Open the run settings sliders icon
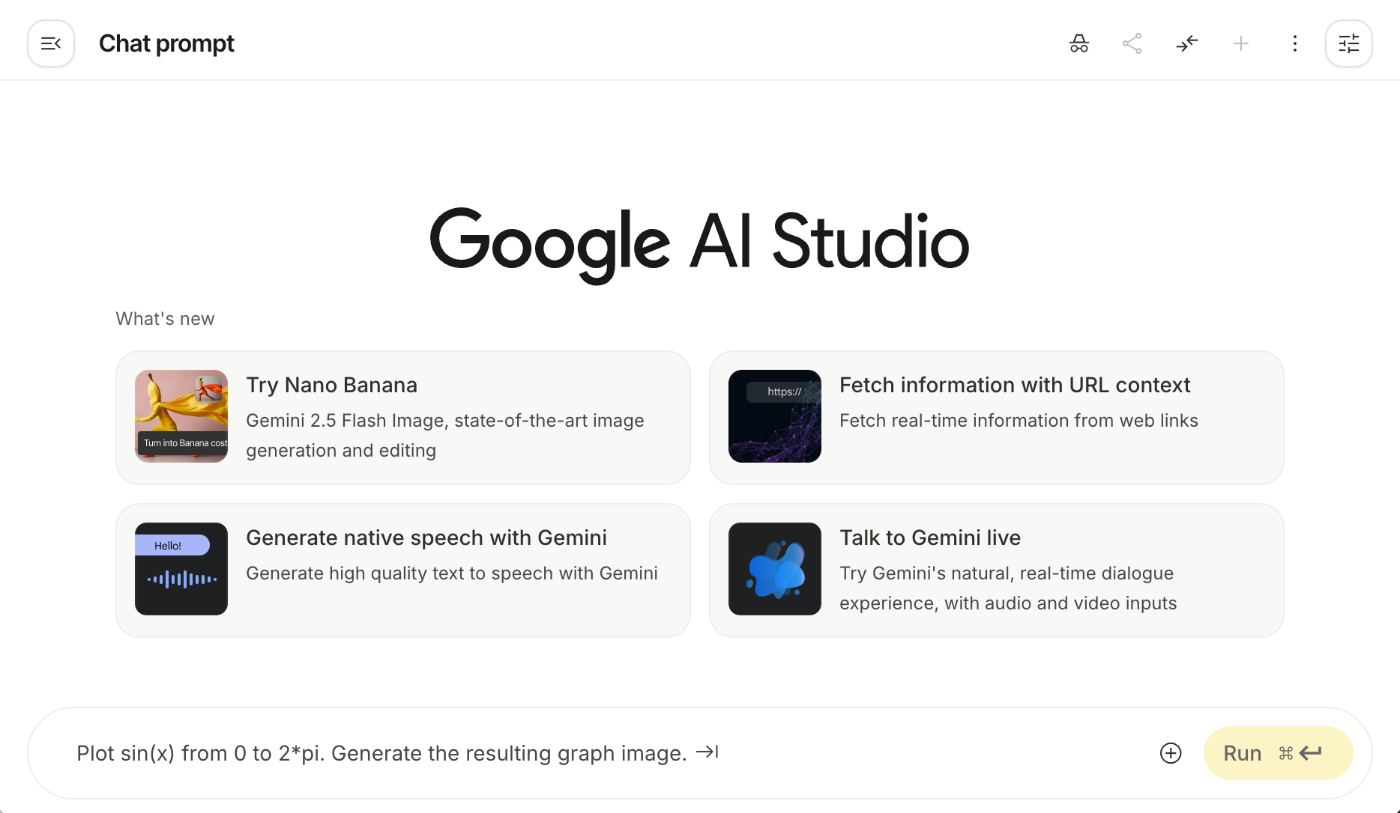 pos(1349,44)
